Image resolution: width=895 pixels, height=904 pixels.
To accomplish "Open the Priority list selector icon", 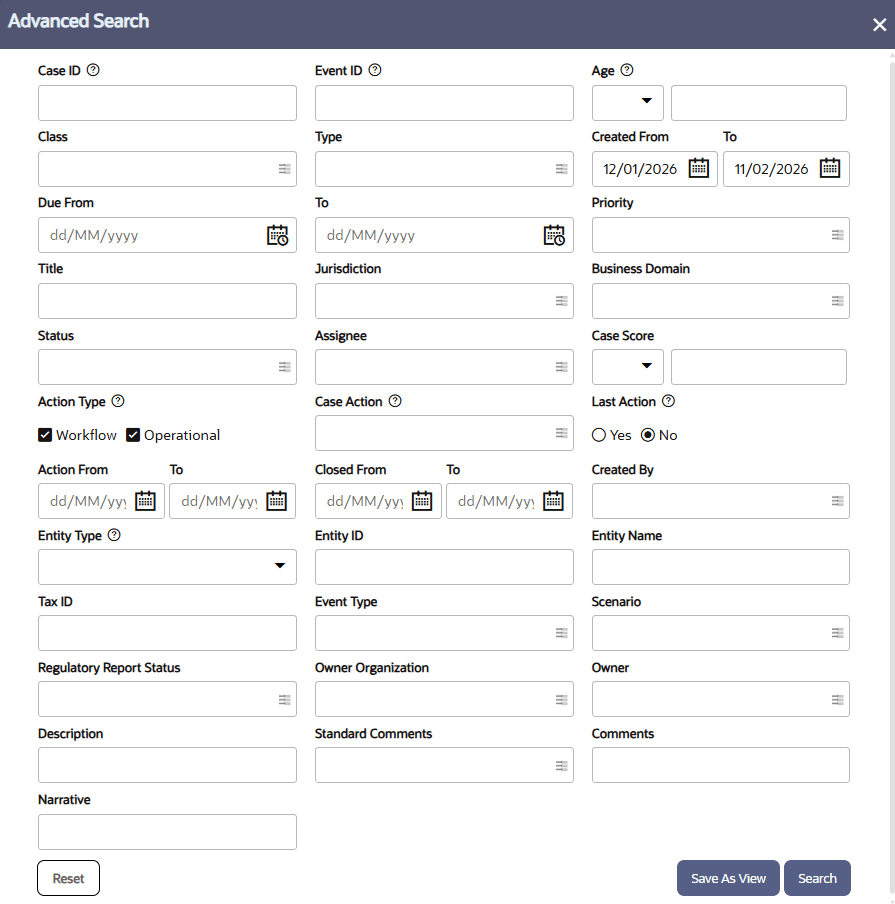I will (x=837, y=235).
